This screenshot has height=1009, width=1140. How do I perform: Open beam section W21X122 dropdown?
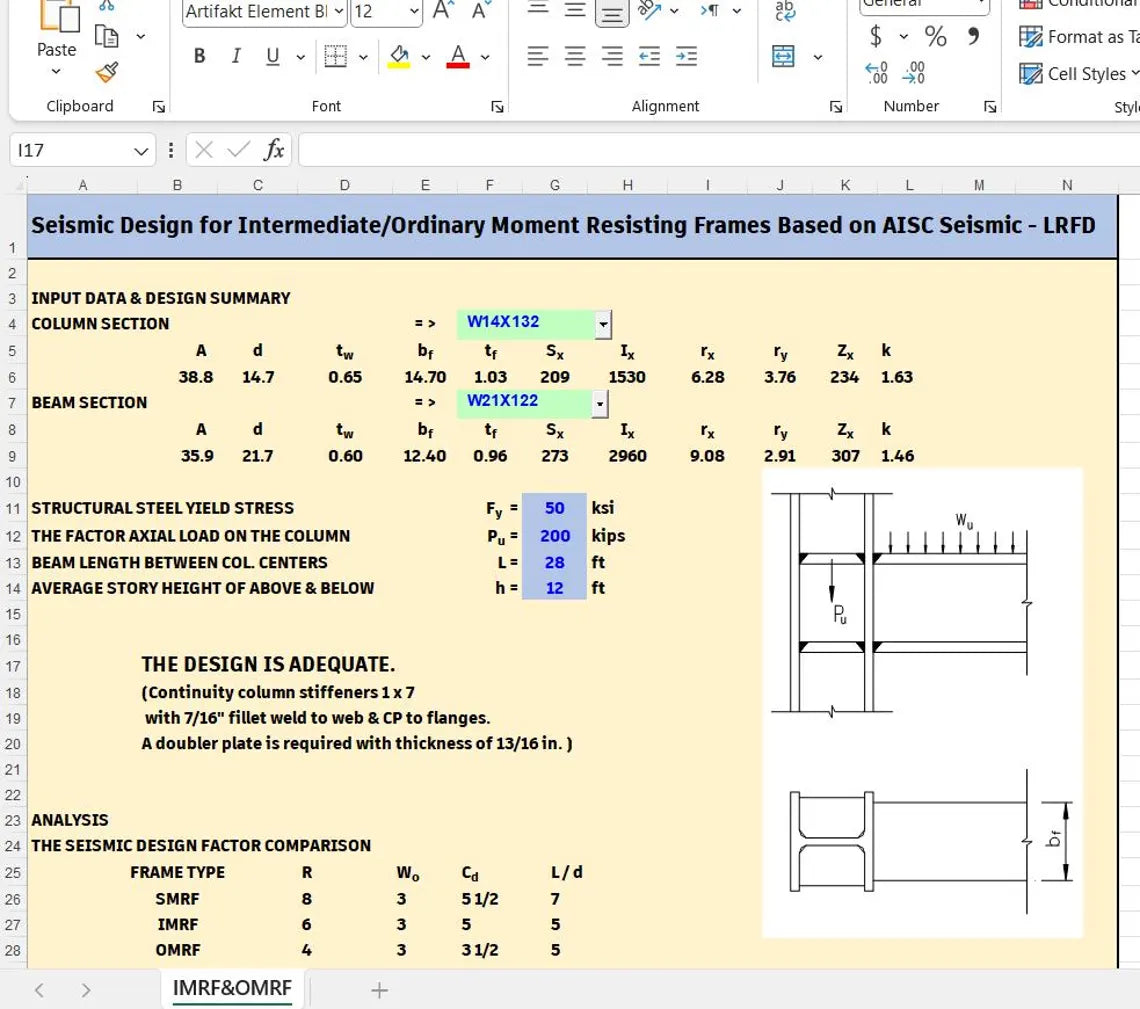click(x=600, y=403)
